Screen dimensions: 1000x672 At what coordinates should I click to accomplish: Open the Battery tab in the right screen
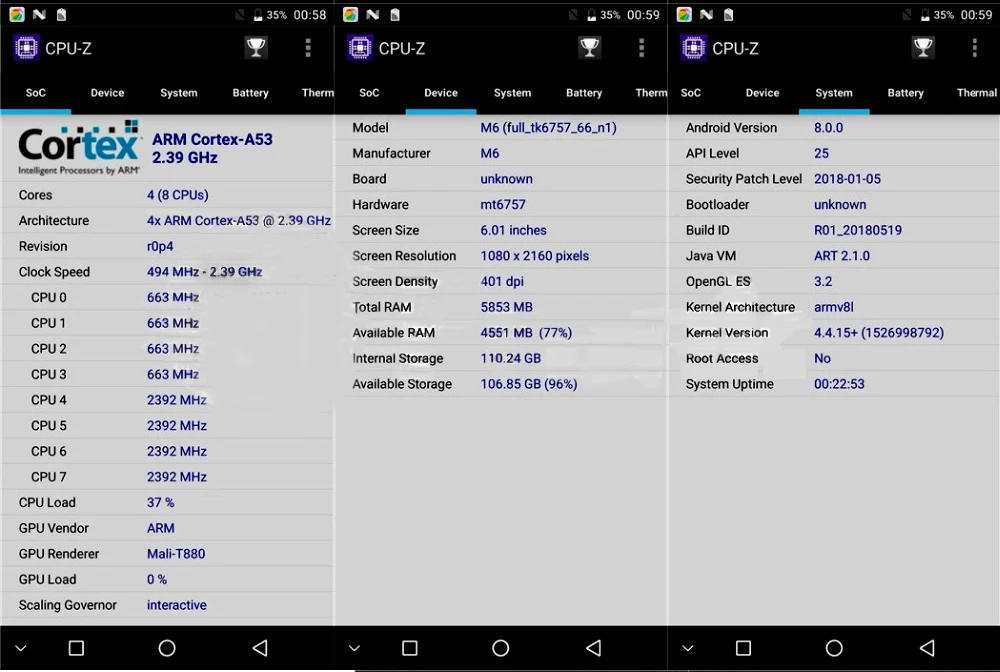click(905, 93)
